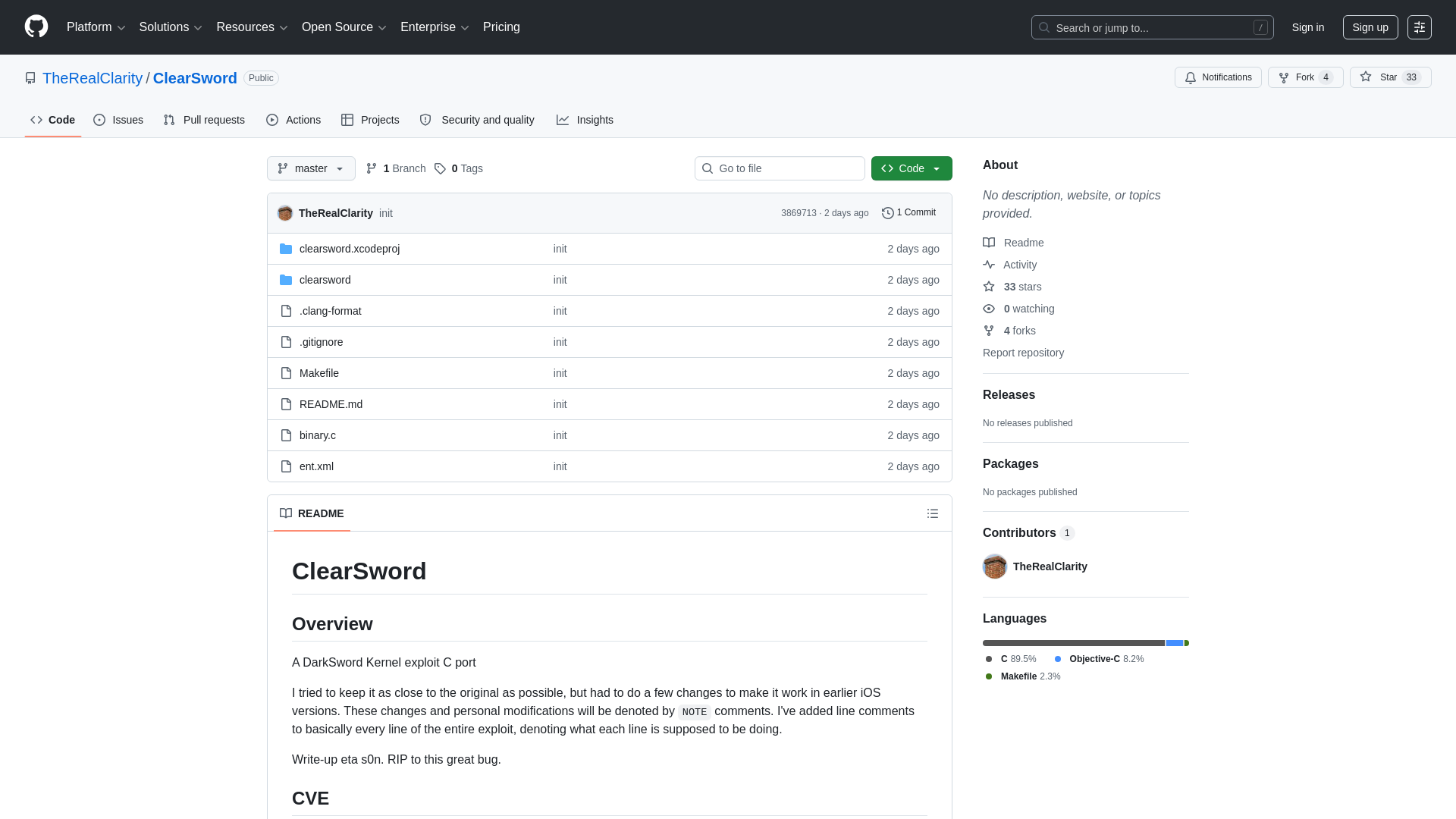Open the Packages heading link

[x=1010, y=464]
